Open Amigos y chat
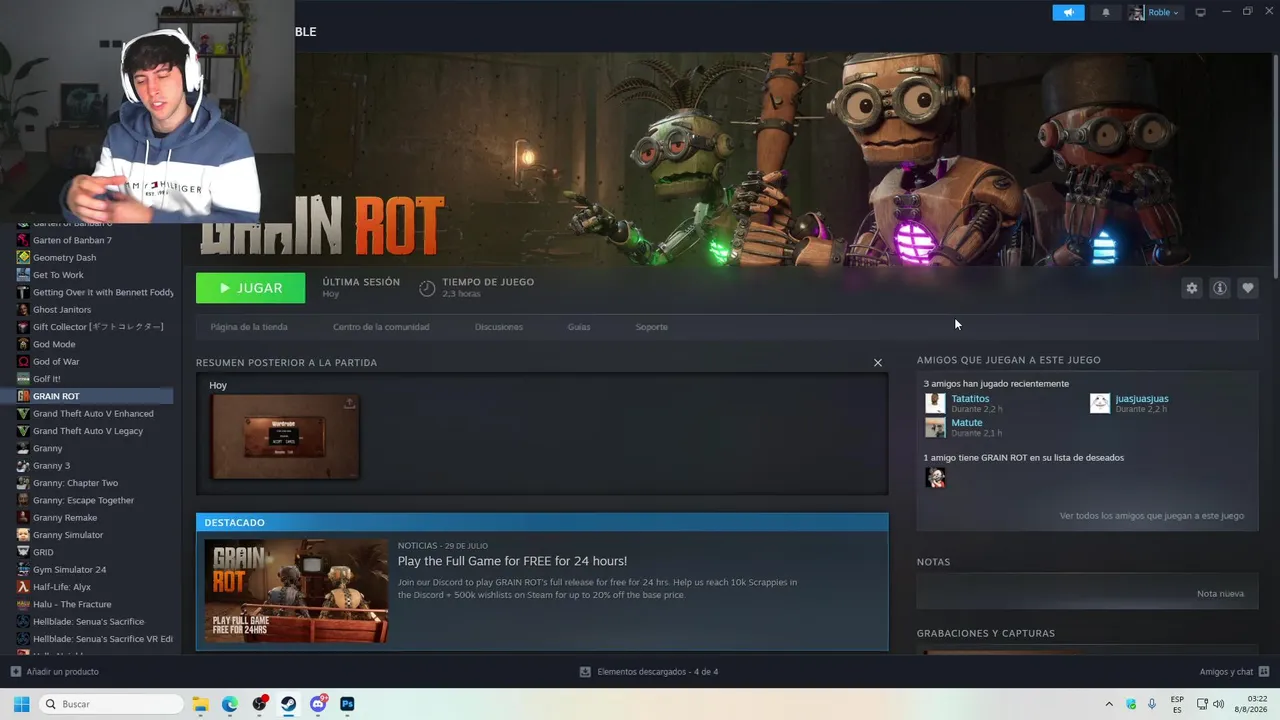This screenshot has width=1280, height=720. (1234, 672)
